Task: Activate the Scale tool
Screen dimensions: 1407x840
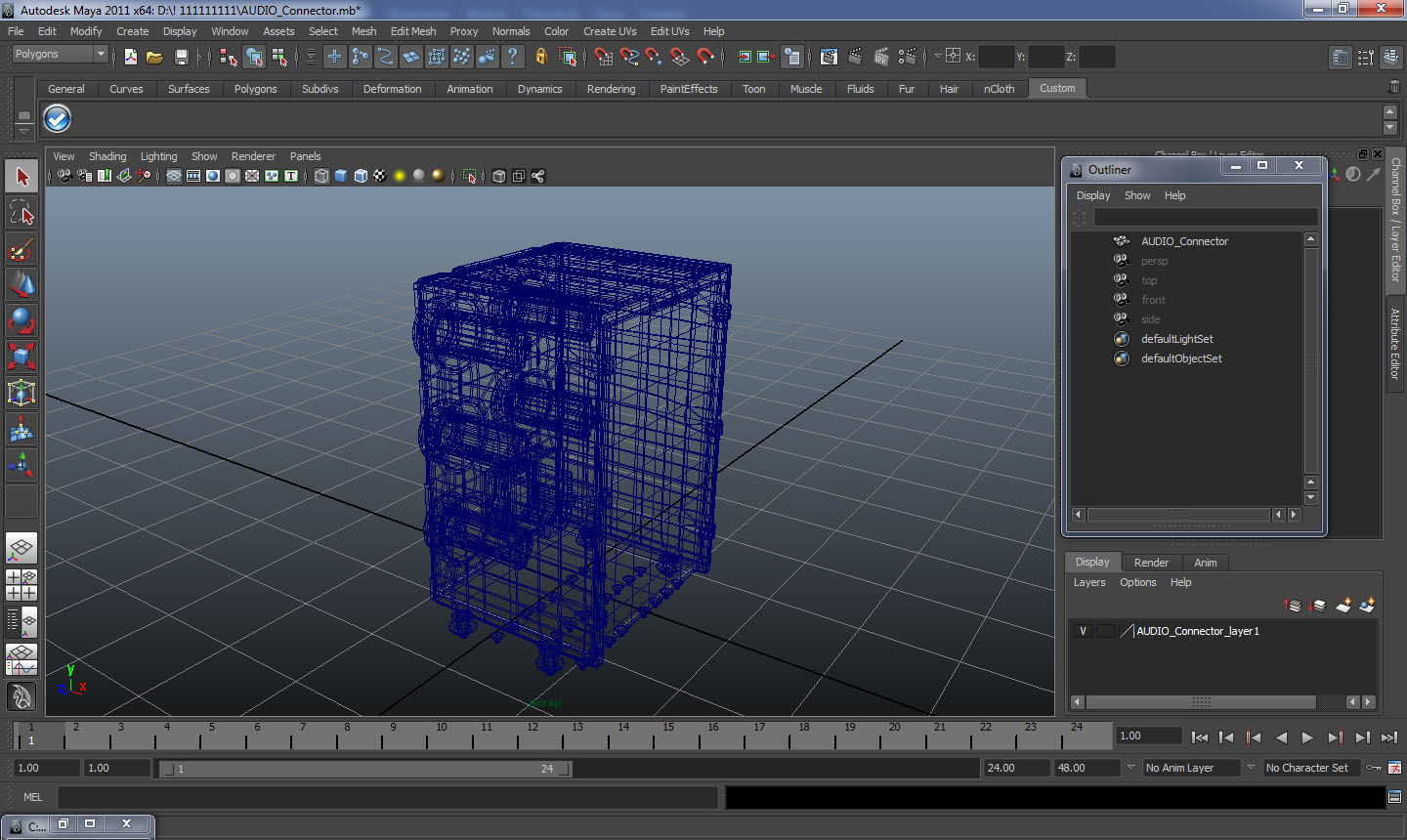Action: point(21,357)
